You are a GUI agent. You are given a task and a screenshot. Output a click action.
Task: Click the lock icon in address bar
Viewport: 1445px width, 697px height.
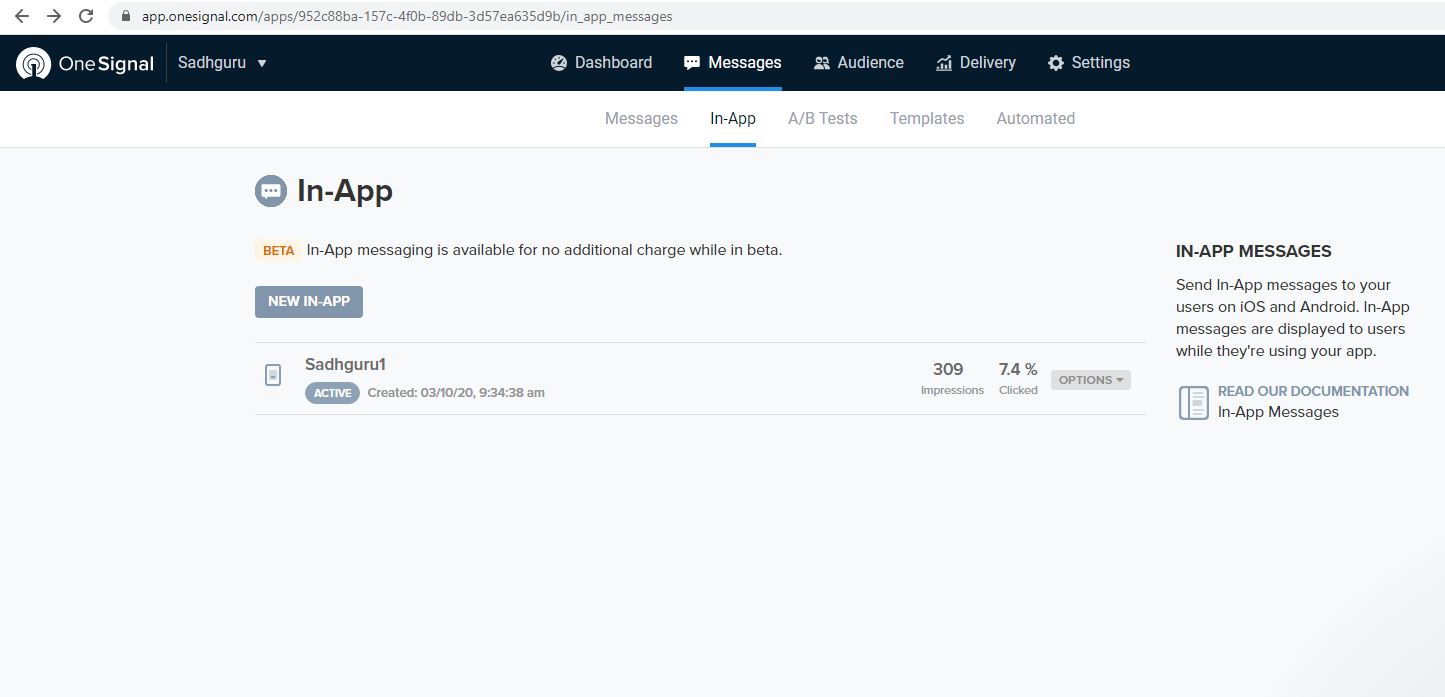coord(126,17)
